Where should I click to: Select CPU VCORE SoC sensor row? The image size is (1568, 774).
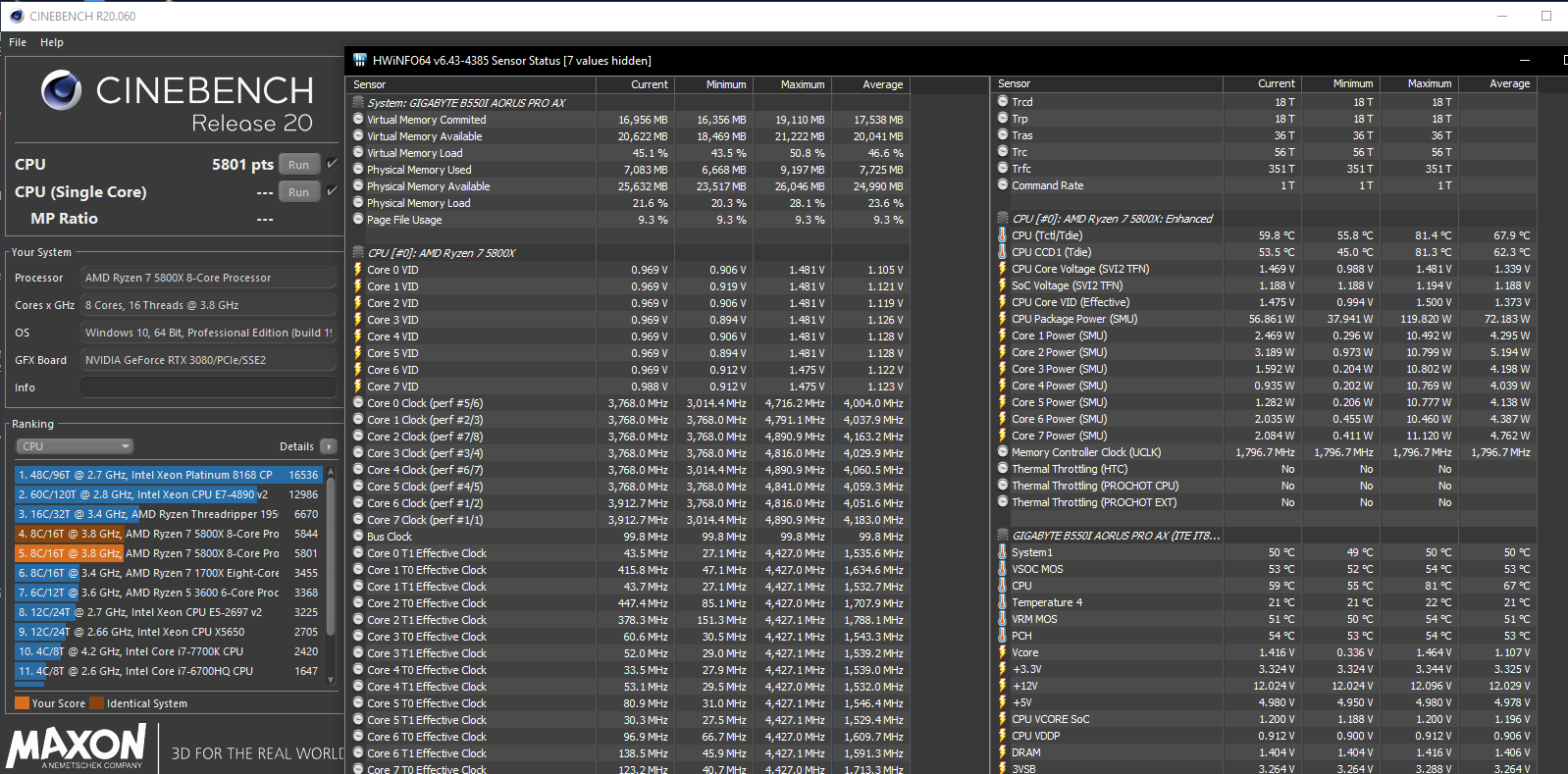1266,719
